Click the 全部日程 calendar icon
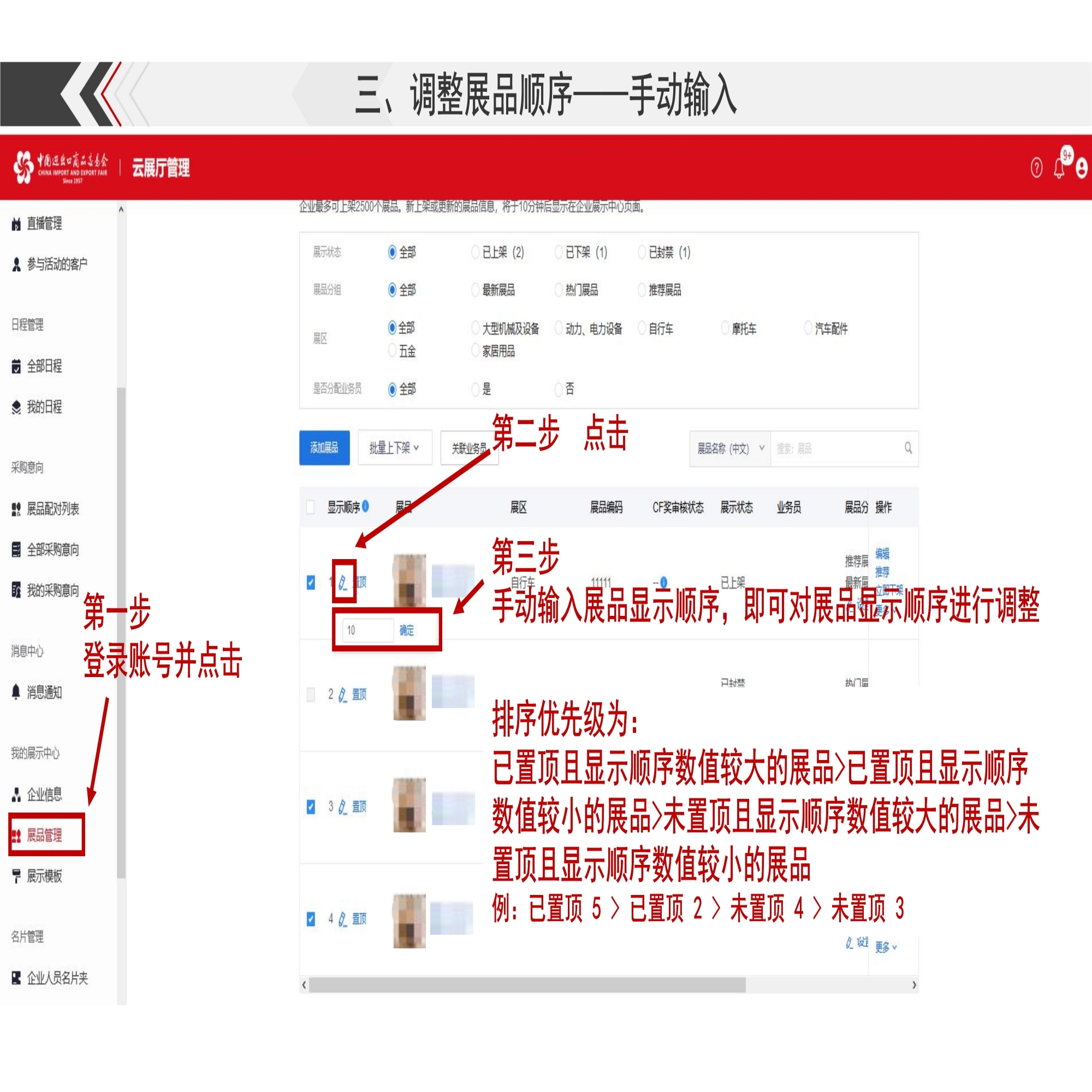Image resolution: width=1092 pixels, height=1092 pixels. 16,366
